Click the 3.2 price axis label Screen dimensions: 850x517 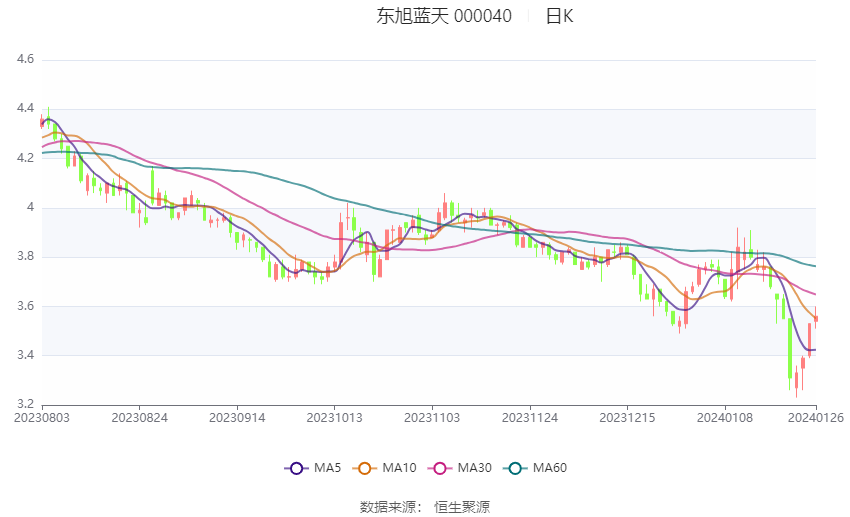point(25,404)
